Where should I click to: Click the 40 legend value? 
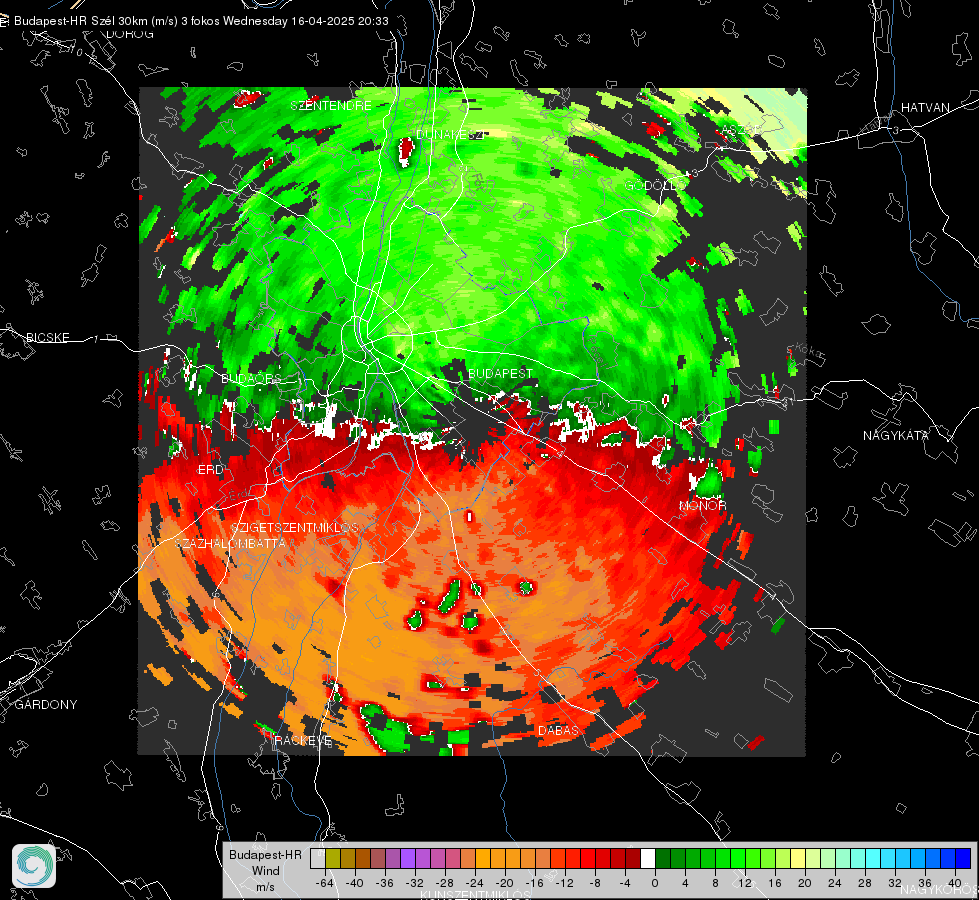click(x=955, y=883)
